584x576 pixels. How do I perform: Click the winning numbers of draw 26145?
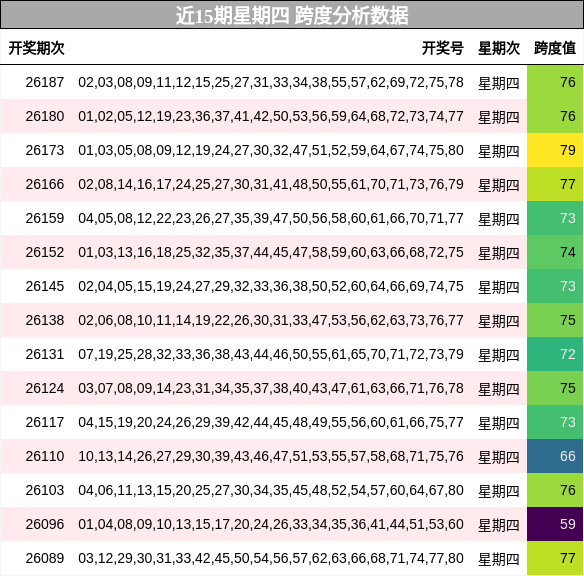(271, 286)
